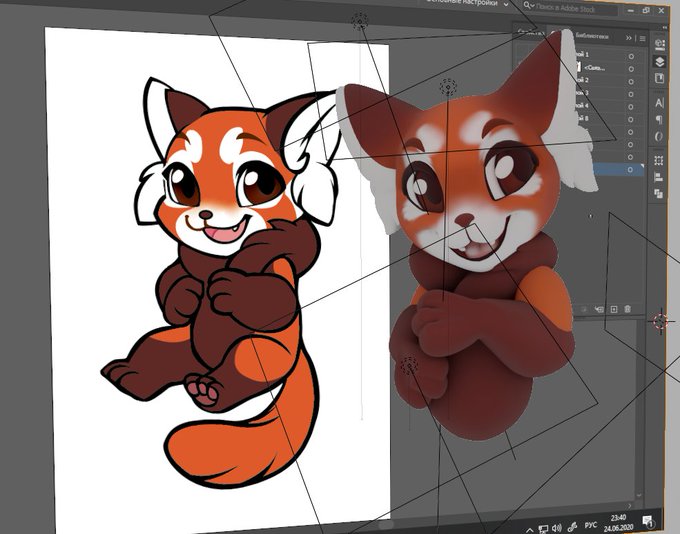Click the Create New Layer icon
This screenshot has height=534, width=680.
pyautogui.click(x=614, y=309)
